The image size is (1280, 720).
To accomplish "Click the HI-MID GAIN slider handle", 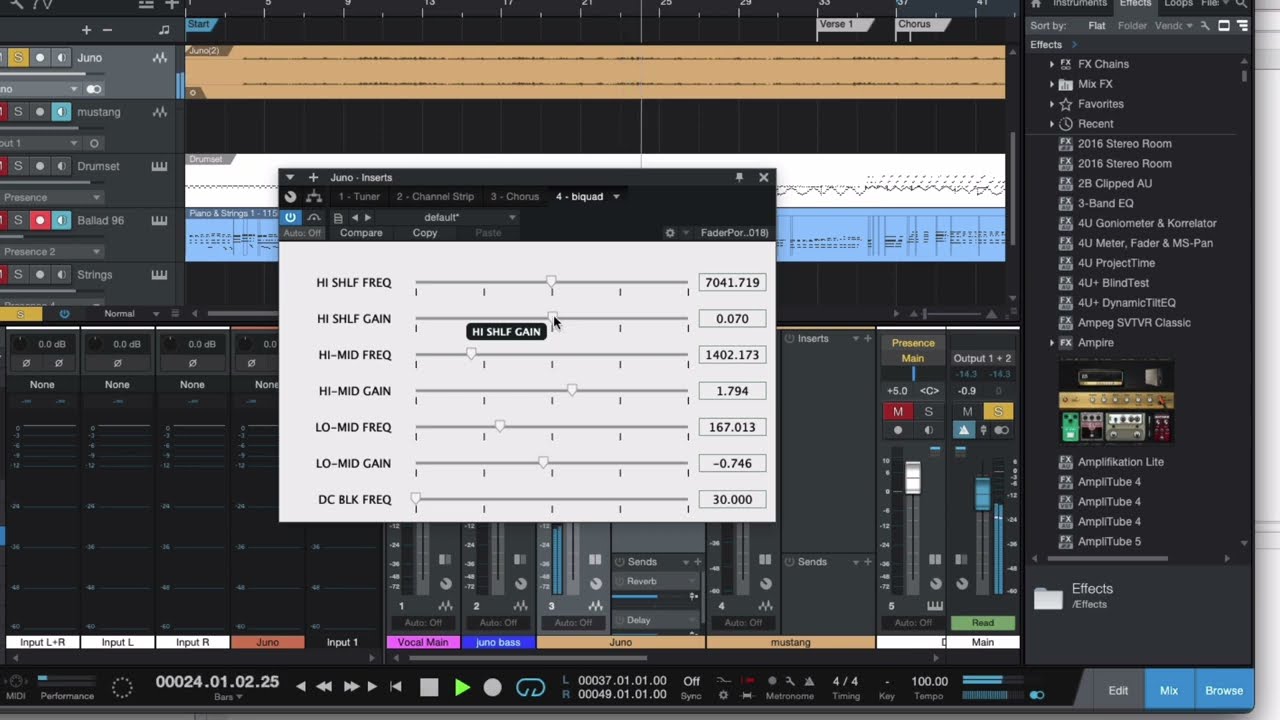I will pos(572,390).
